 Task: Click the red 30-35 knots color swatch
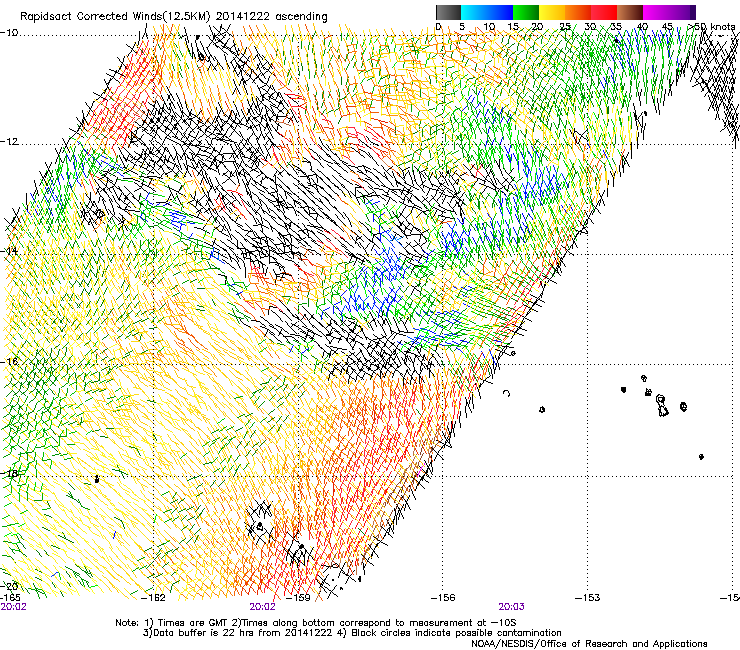coord(604,12)
